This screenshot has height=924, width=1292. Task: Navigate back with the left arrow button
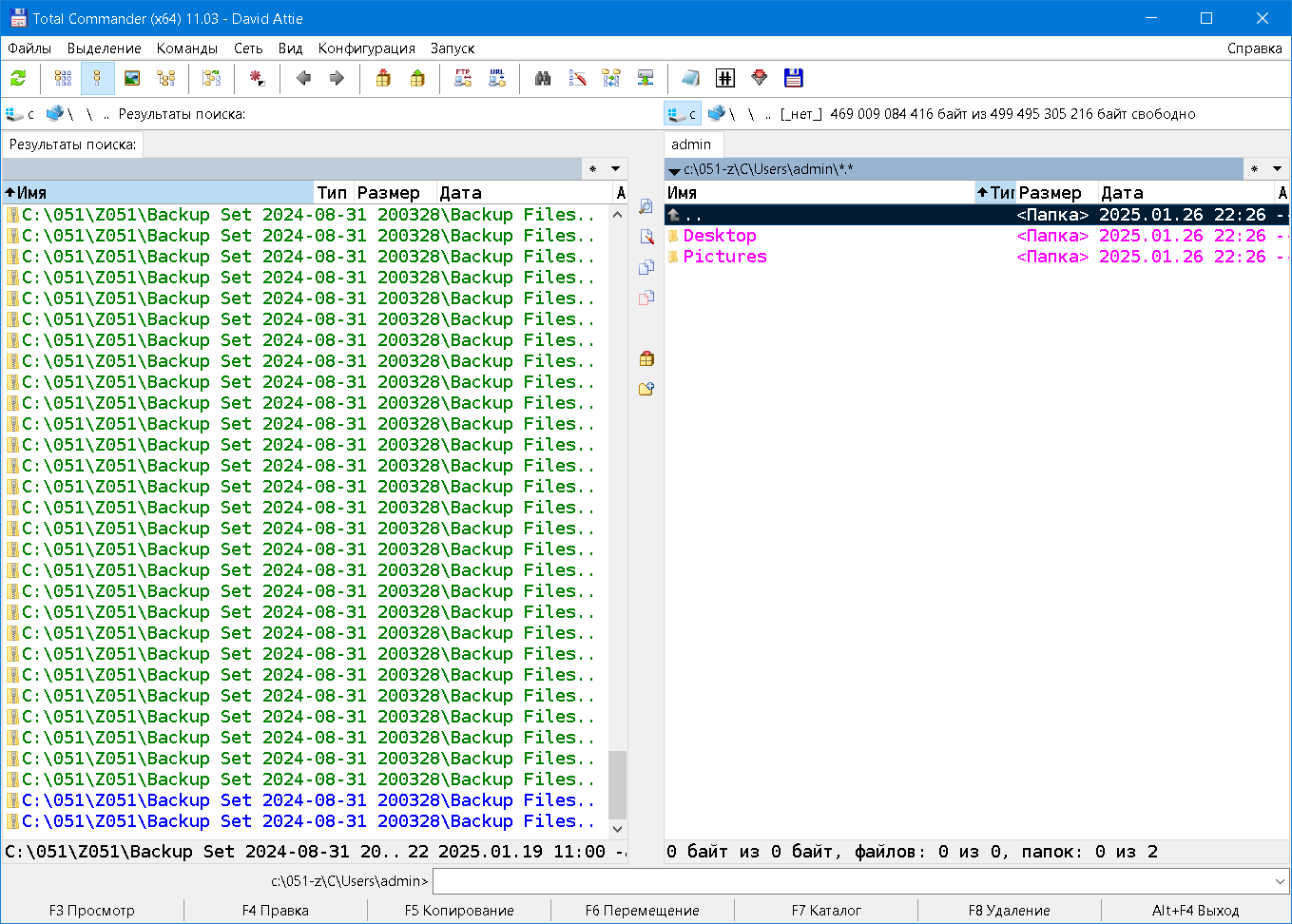click(303, 78)
